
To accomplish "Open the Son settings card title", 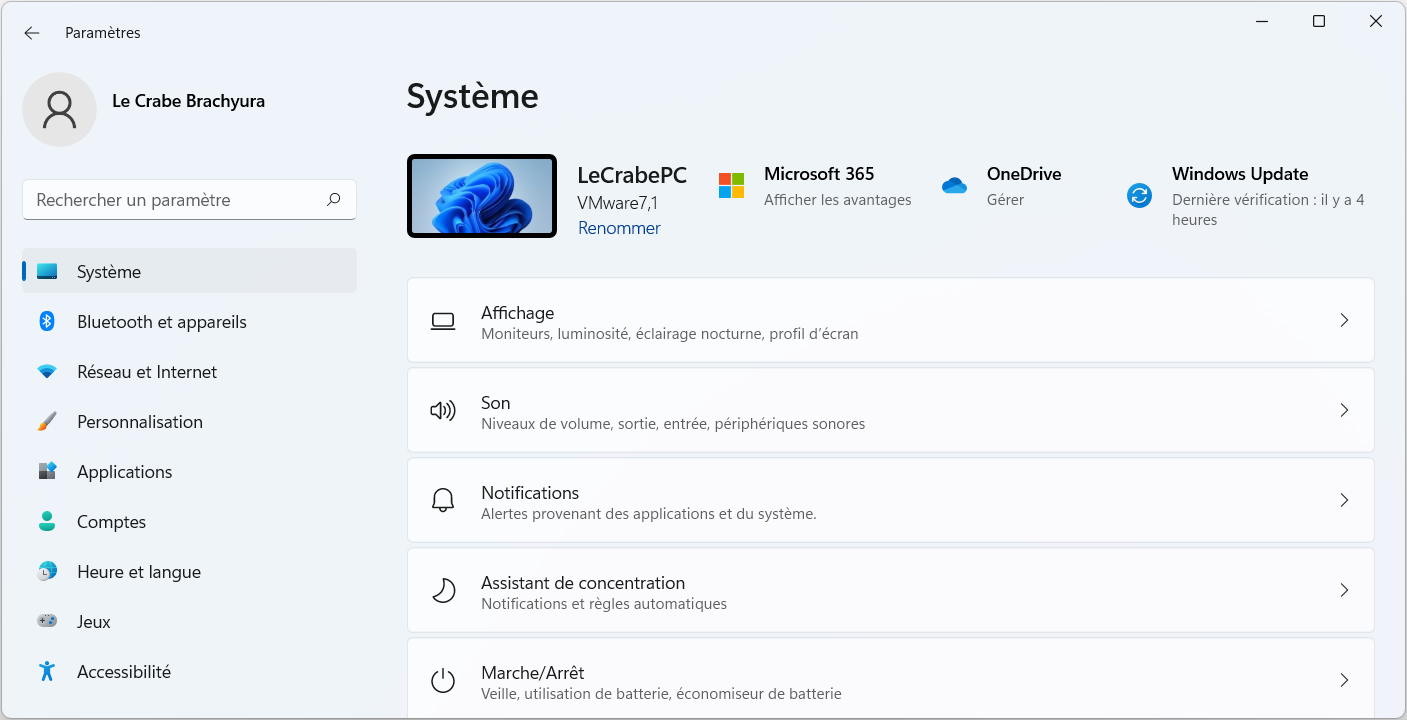I will [x=495, y=403].
